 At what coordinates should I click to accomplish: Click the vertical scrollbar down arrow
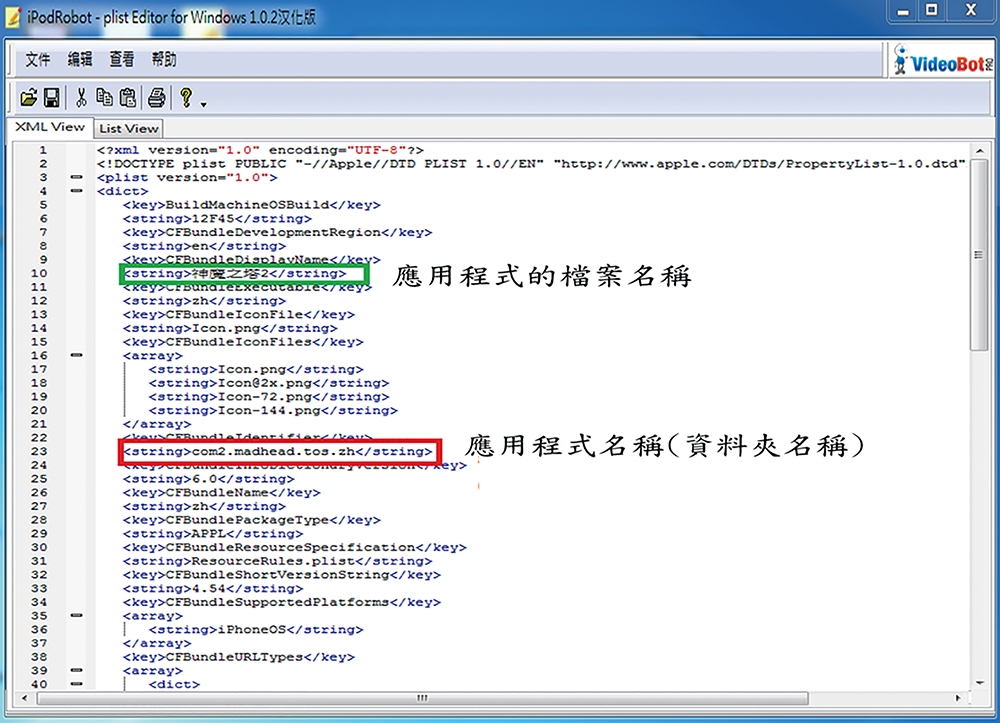click(x=980, y=683)
